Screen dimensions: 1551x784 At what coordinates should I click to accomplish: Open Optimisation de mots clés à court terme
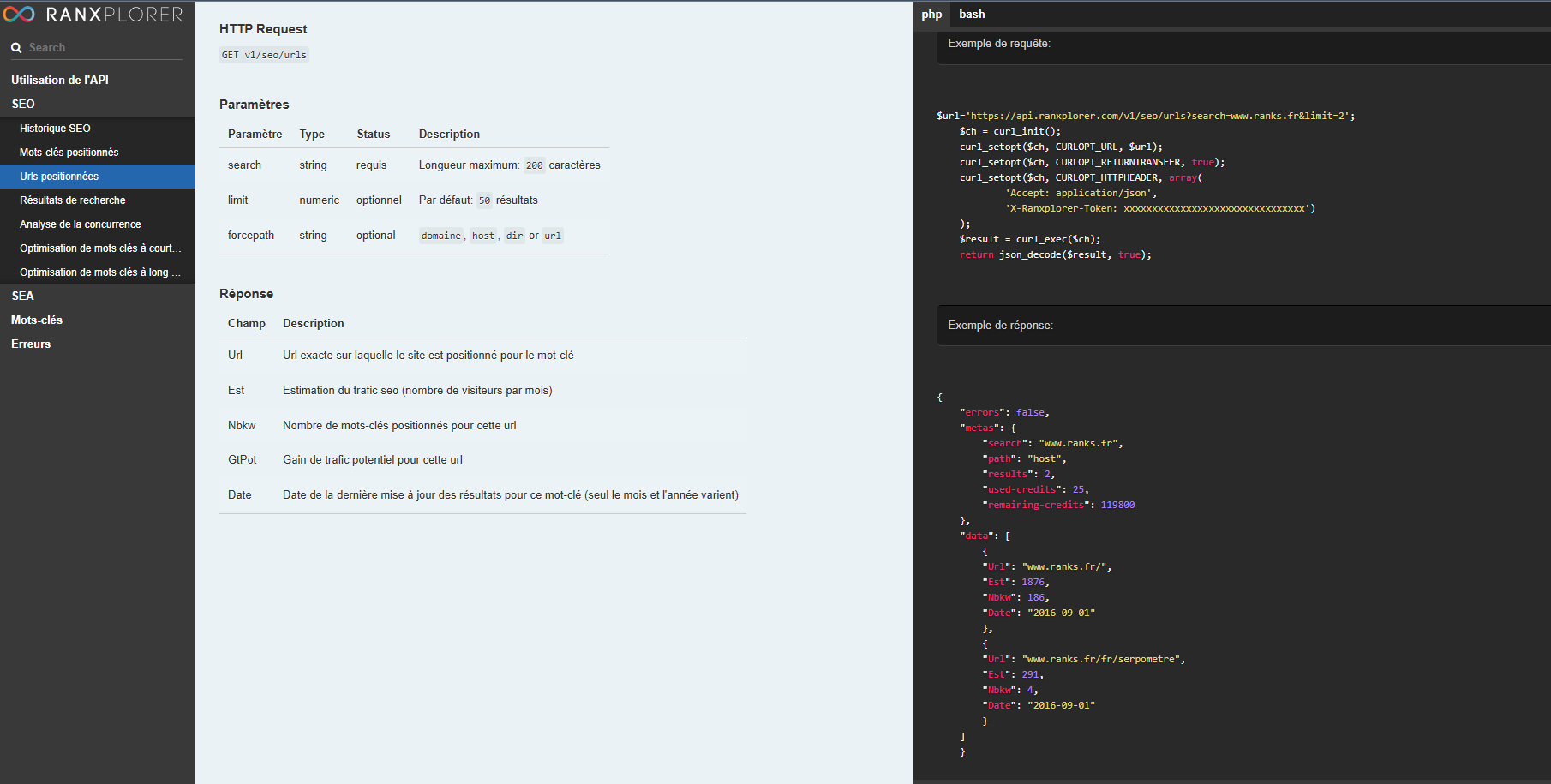(99, 248)
